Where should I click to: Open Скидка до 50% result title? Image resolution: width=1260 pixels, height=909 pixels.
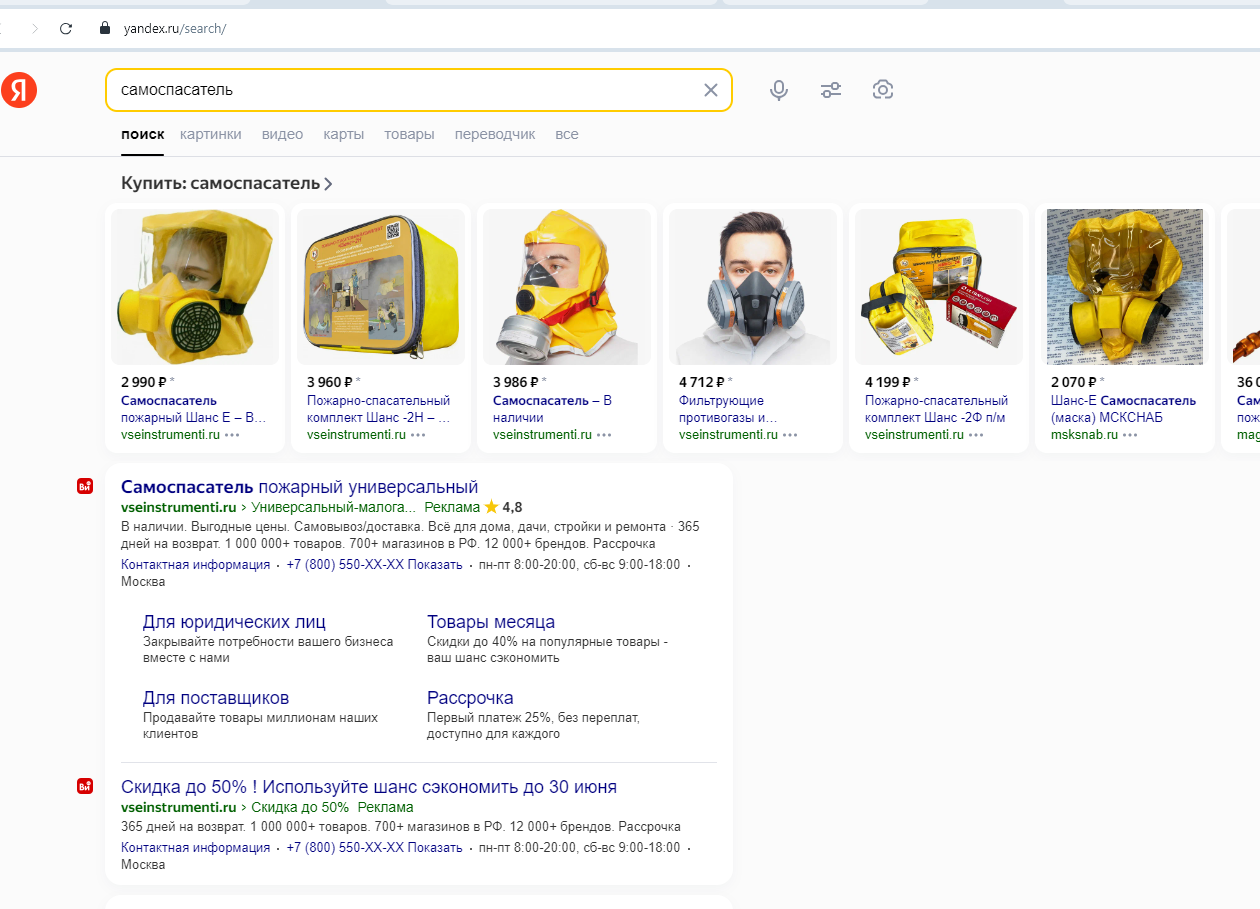[369, 787]
